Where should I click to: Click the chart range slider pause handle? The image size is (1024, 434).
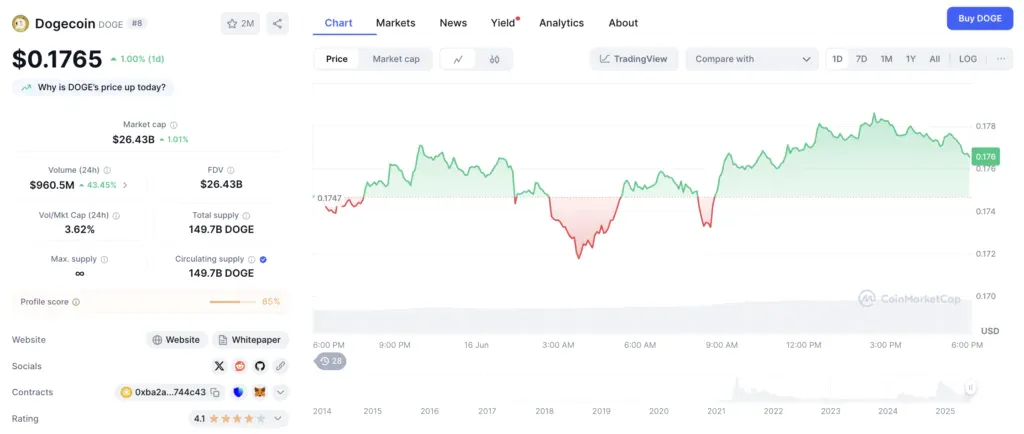point(969,388)
